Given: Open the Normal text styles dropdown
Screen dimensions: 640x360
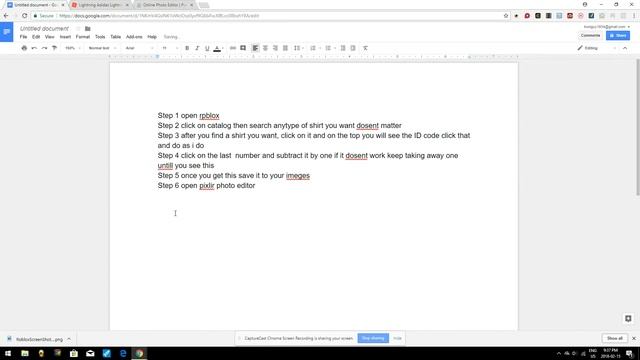Looking at the screenshot, I should click(102, 48).
